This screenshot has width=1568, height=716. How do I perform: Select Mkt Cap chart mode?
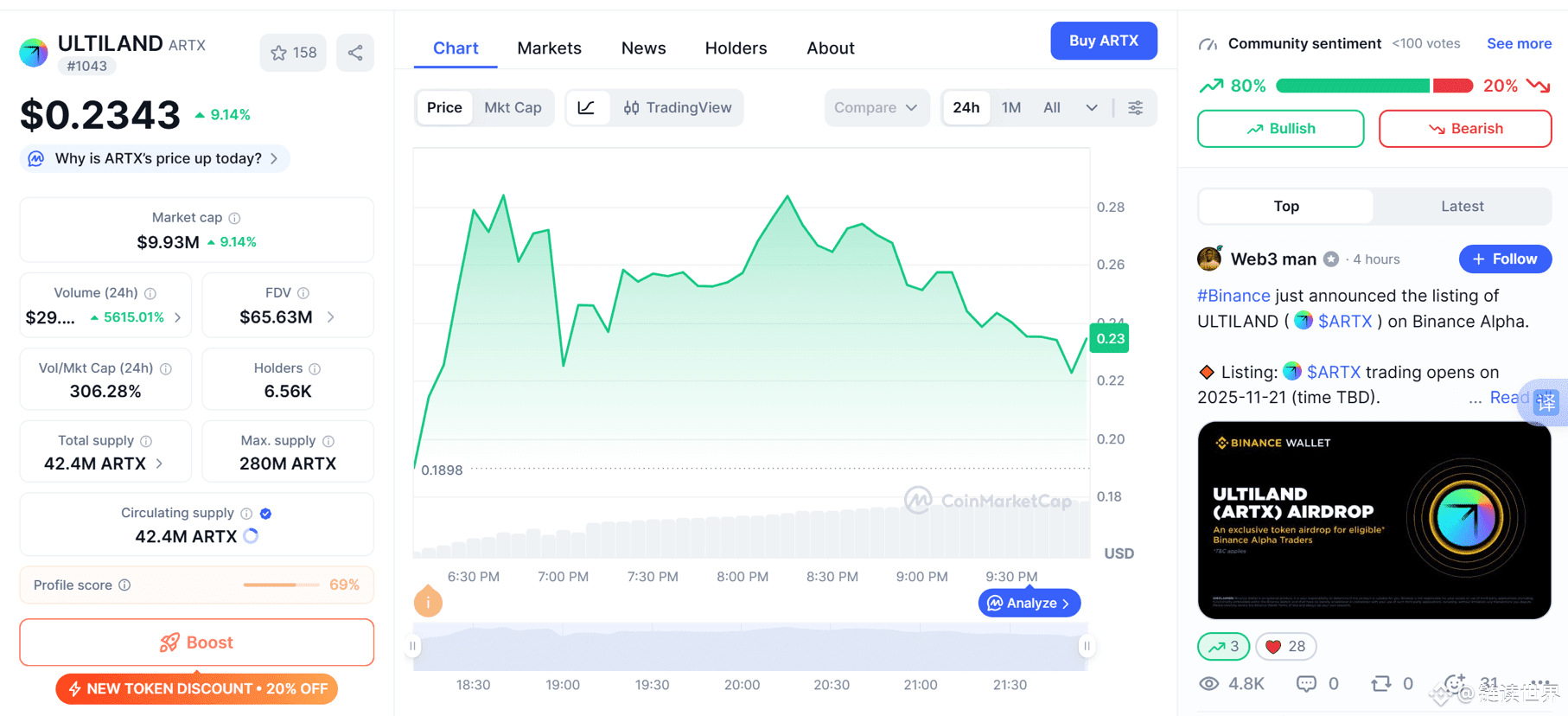(x=513, y=107)
